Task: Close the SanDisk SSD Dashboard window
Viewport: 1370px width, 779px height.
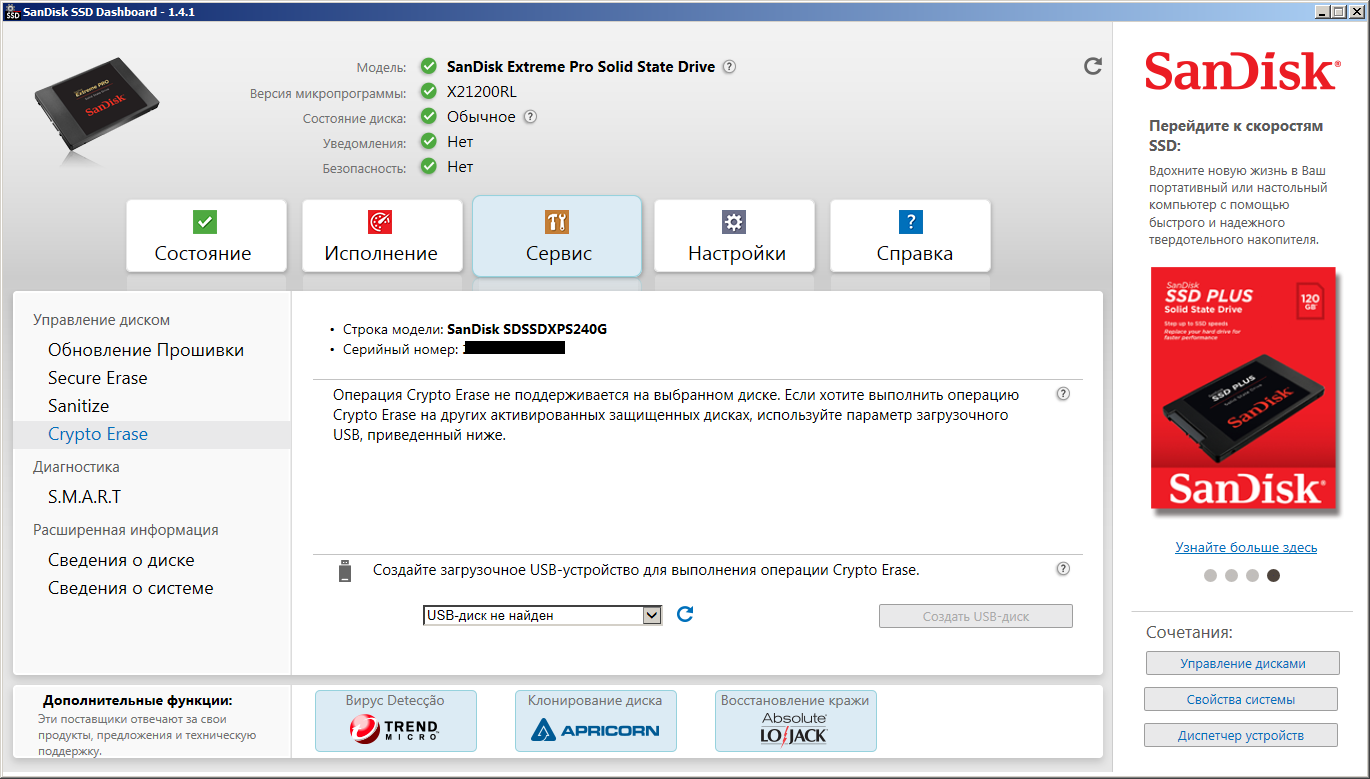Action: tap(1356, 11)
